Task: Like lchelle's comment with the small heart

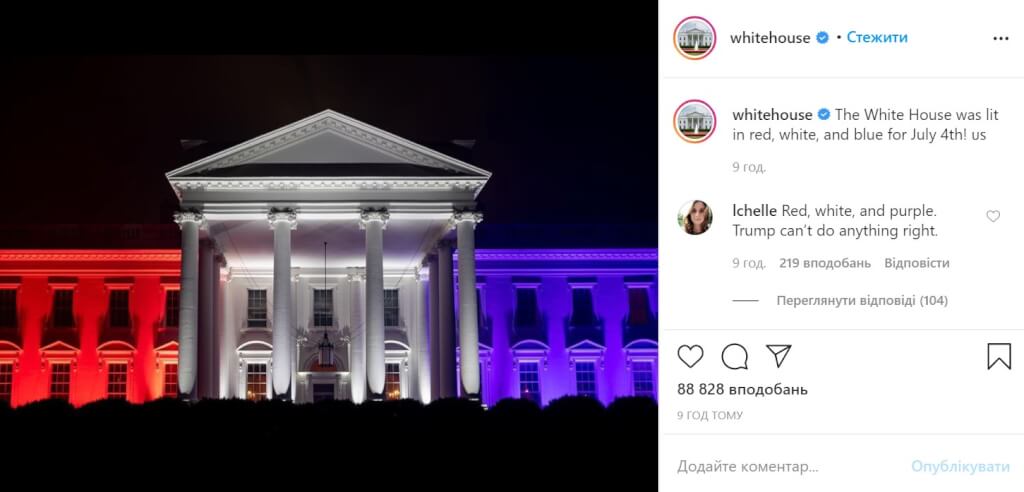Action: point(993,216)
